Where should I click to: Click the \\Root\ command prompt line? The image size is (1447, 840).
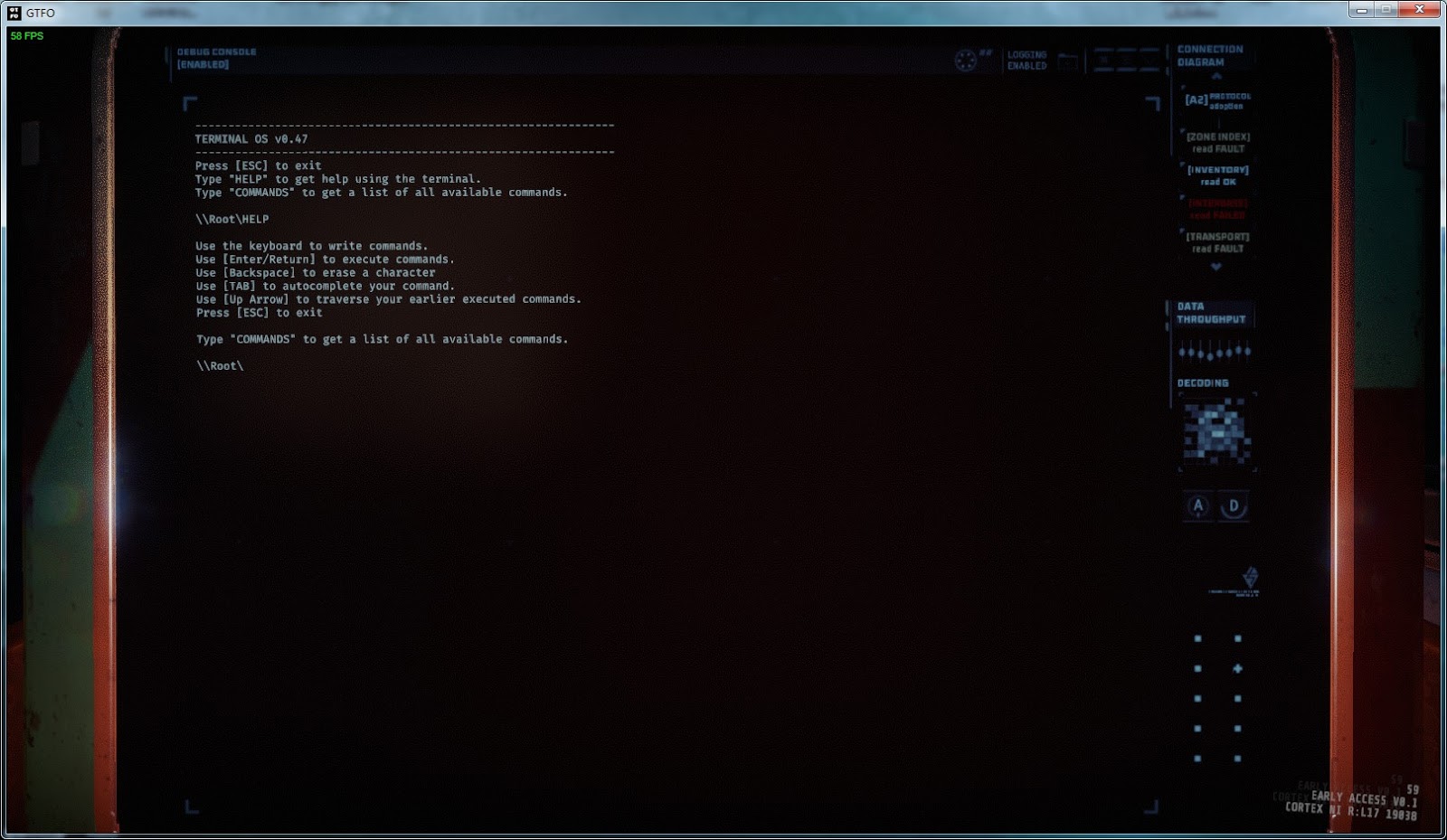(x=220, y=366)
